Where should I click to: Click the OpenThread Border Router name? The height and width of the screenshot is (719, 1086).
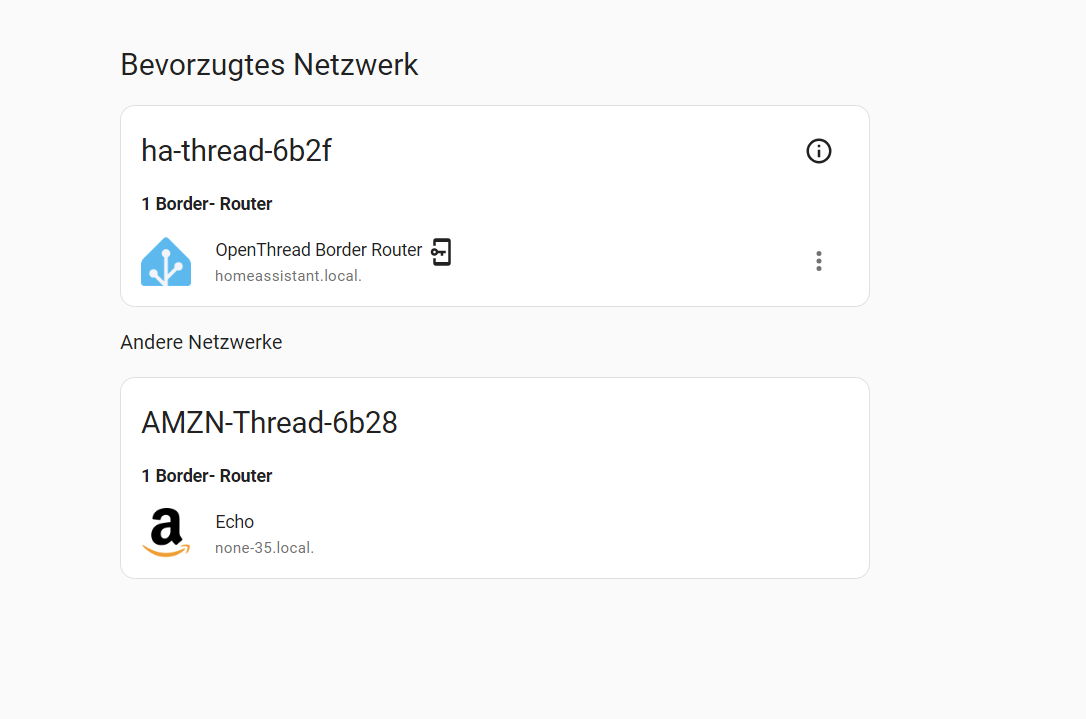tap(319, 250)
